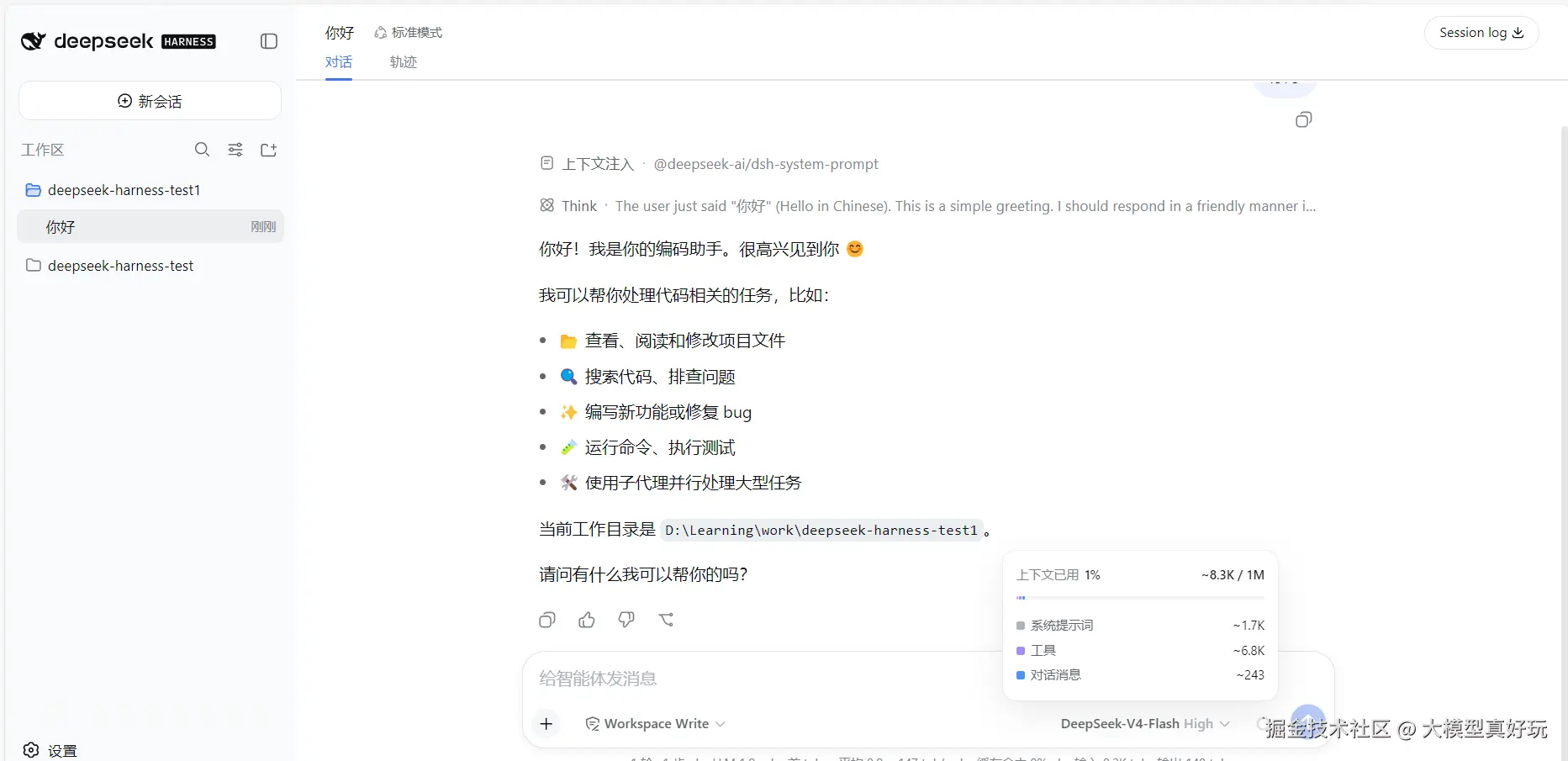The height and width of the screenshot is (761, 1568).
Task: Click the deepseek whale logo
Action: 33,41
